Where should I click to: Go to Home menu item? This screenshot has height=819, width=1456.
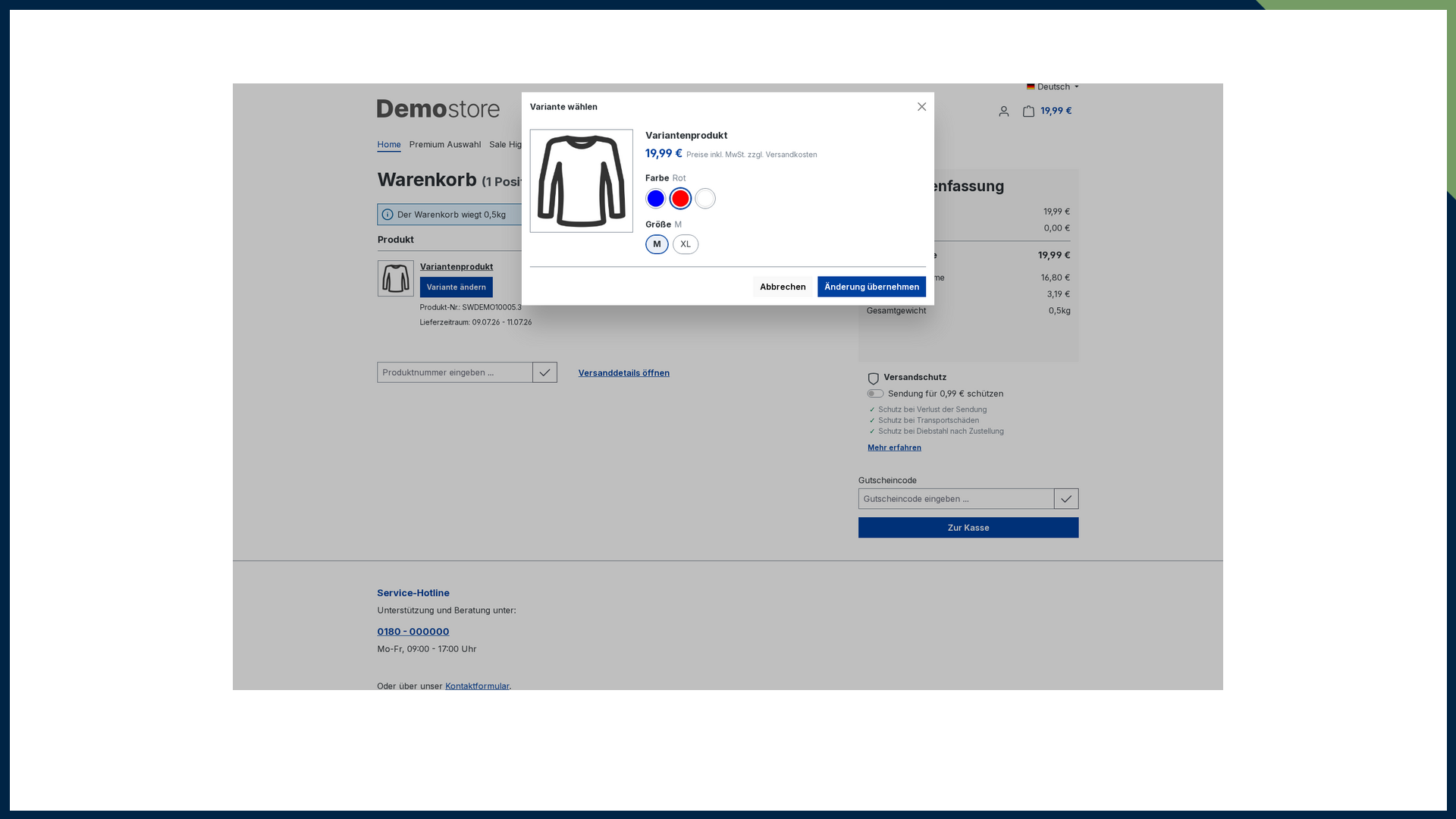tap(389, 145)
